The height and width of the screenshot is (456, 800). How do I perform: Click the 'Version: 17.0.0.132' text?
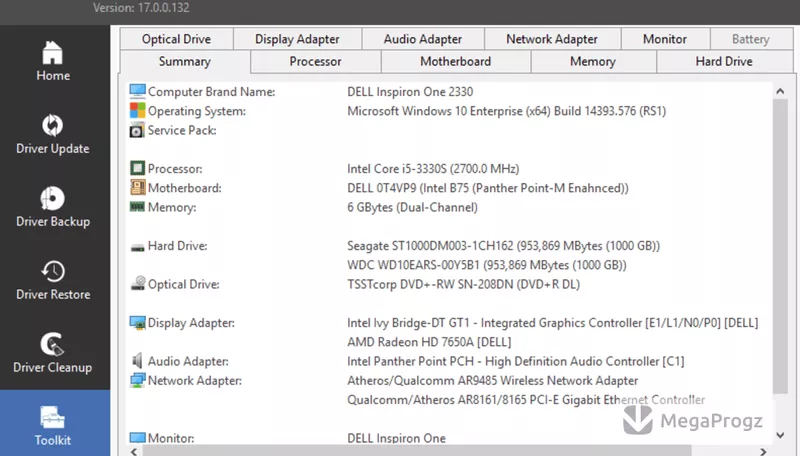[141, 8]
